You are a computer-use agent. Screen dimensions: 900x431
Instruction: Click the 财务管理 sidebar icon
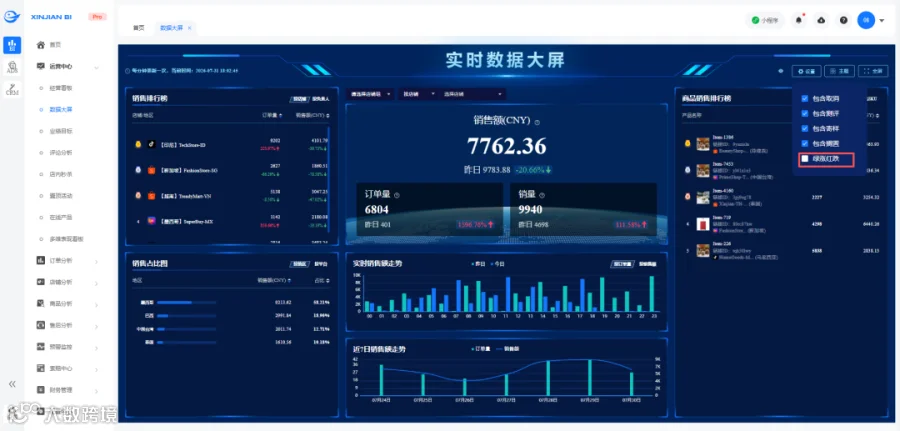(40, 390)
